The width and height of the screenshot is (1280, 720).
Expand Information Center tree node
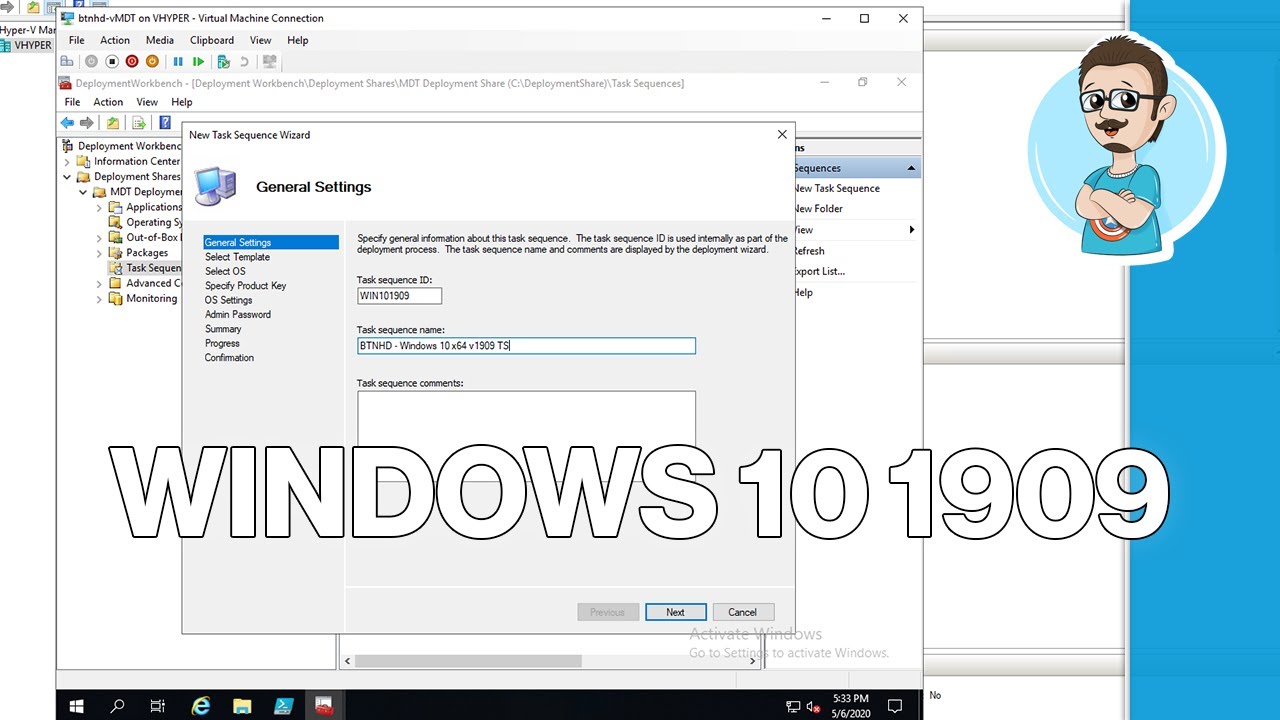68,161
